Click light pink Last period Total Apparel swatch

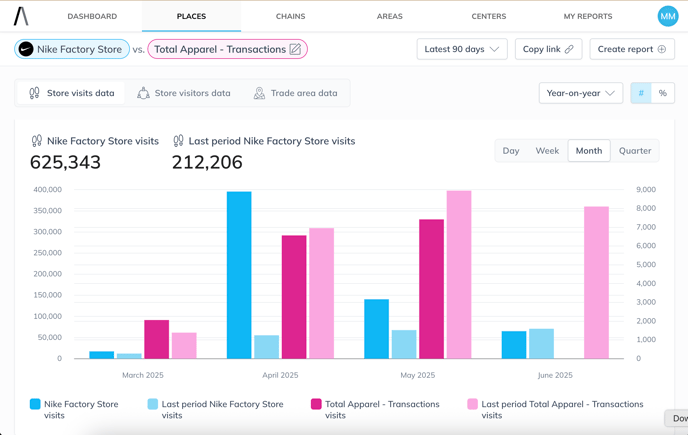[x=473, y=404]
